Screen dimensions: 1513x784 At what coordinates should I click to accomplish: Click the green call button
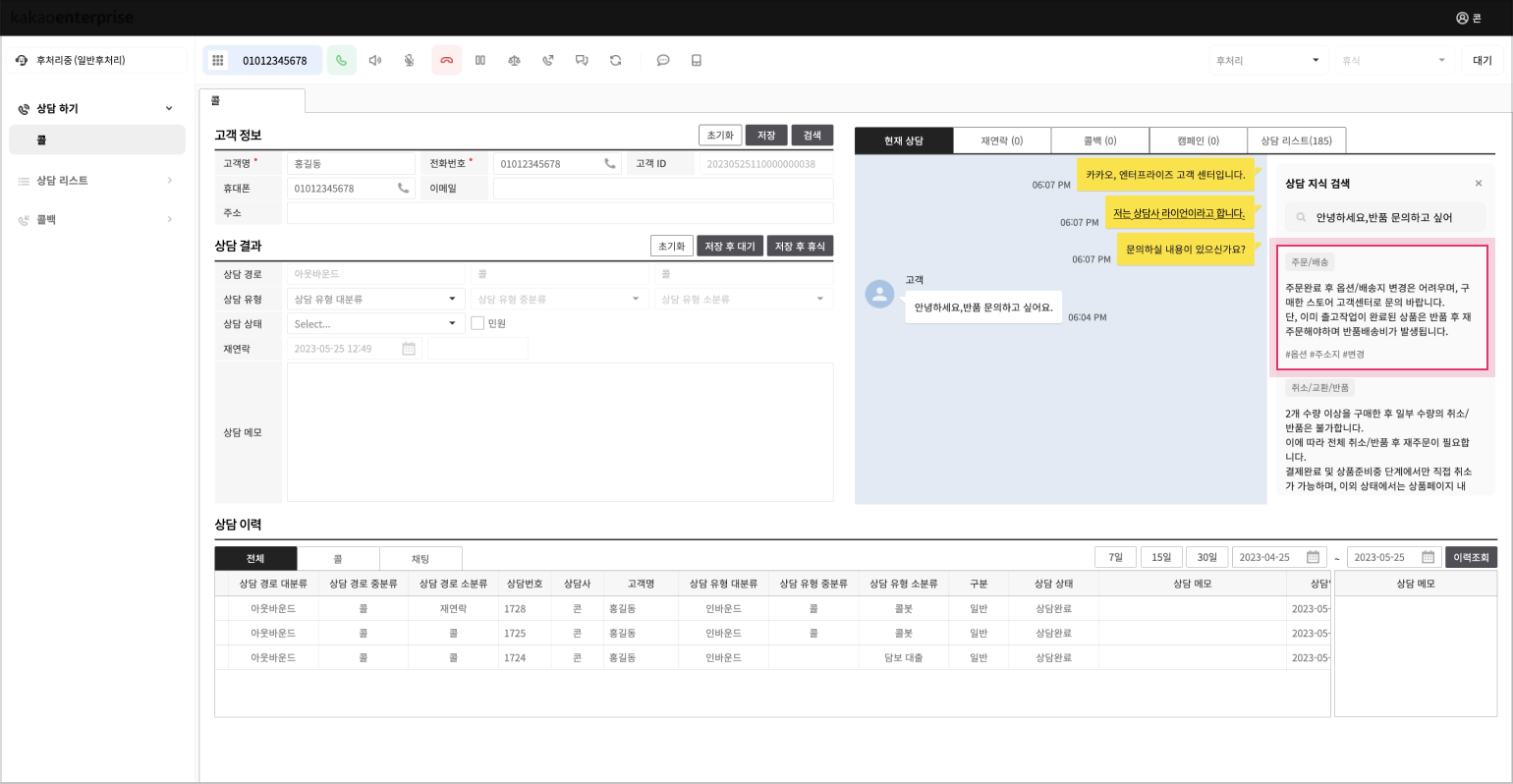341,61
